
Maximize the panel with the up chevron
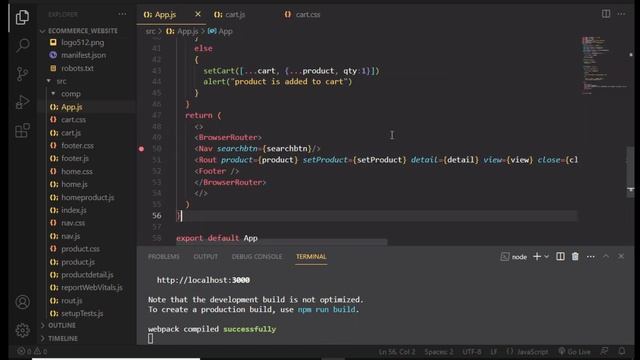(606, 256)
